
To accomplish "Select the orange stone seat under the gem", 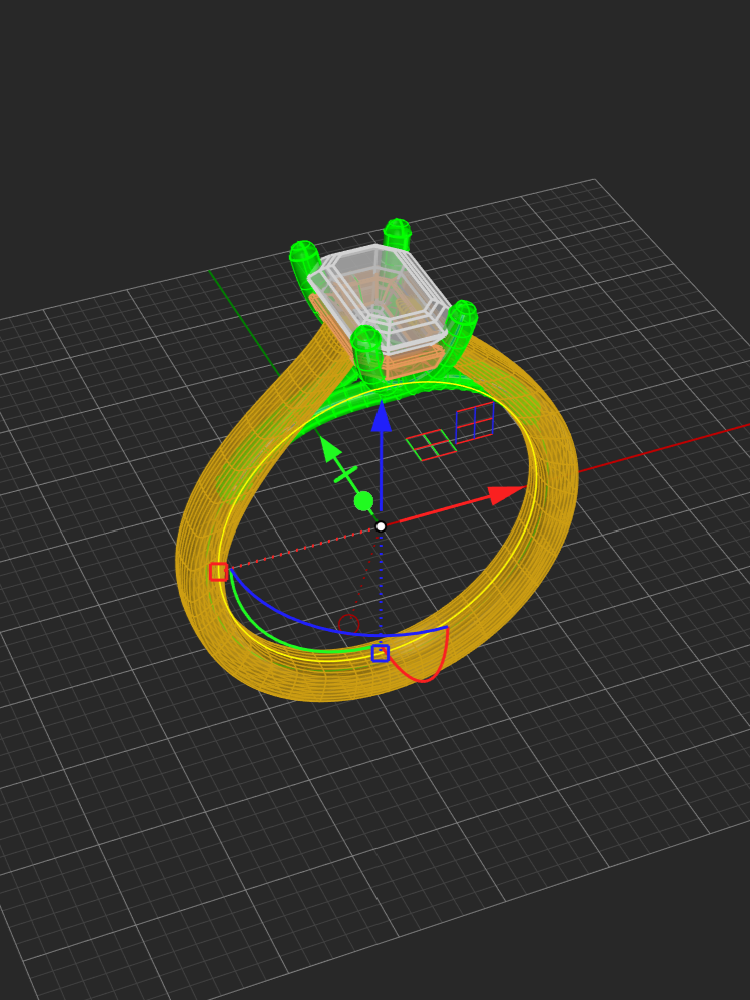I will pos(415,364).
